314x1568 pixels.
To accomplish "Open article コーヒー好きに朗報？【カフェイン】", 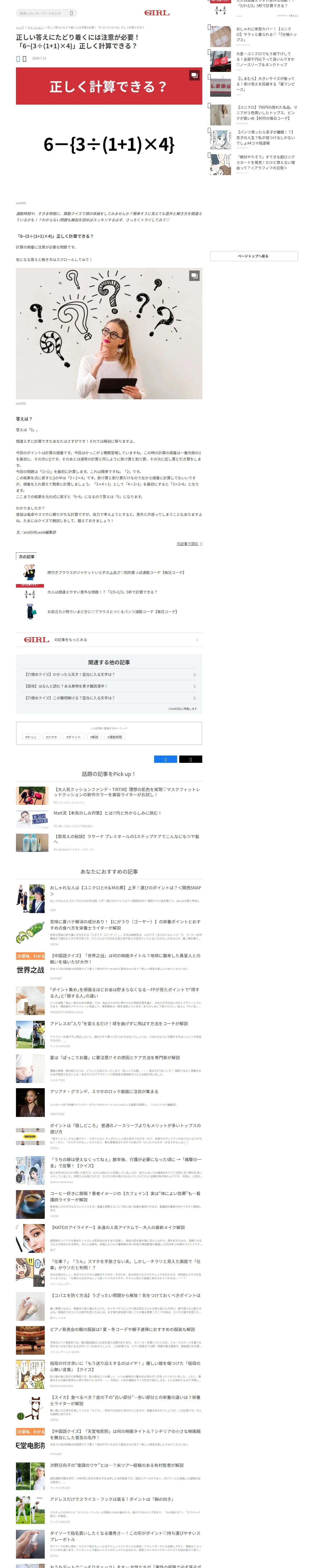I will point(126,1197).
